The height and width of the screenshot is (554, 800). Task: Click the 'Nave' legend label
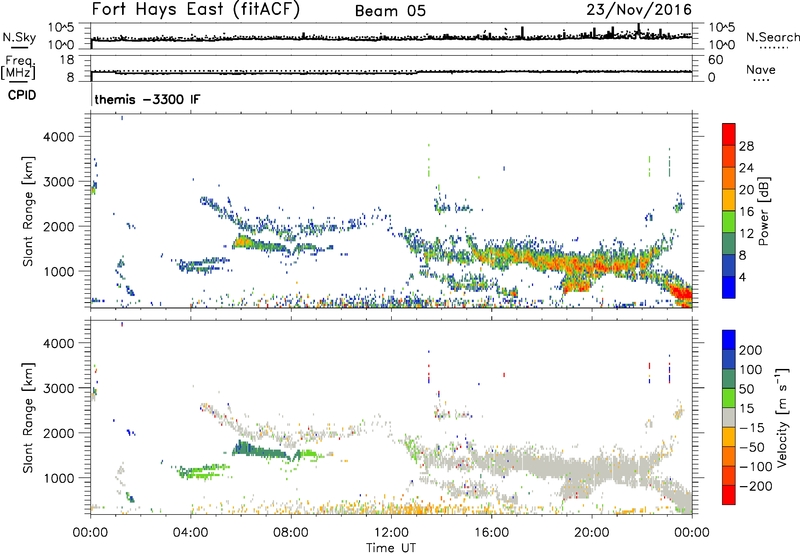click(760, 69)
